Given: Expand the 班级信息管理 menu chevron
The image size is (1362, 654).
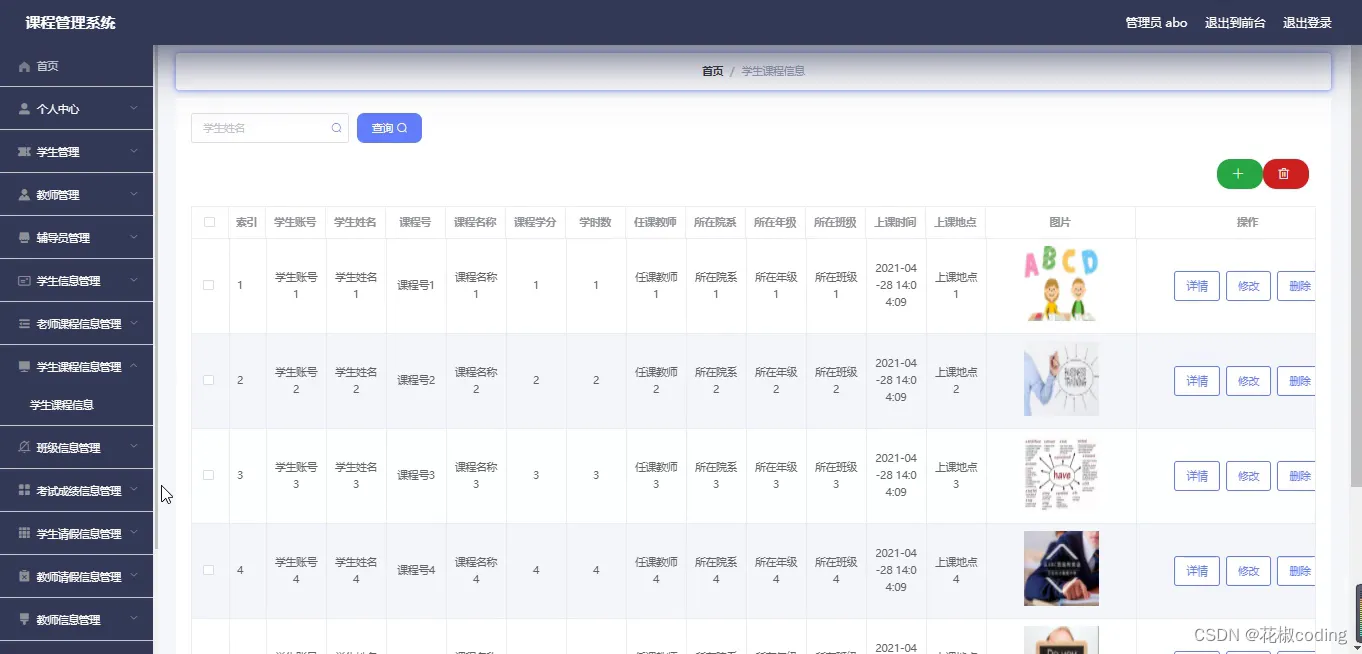Looking at the screenshot, I should coord(134,447).
